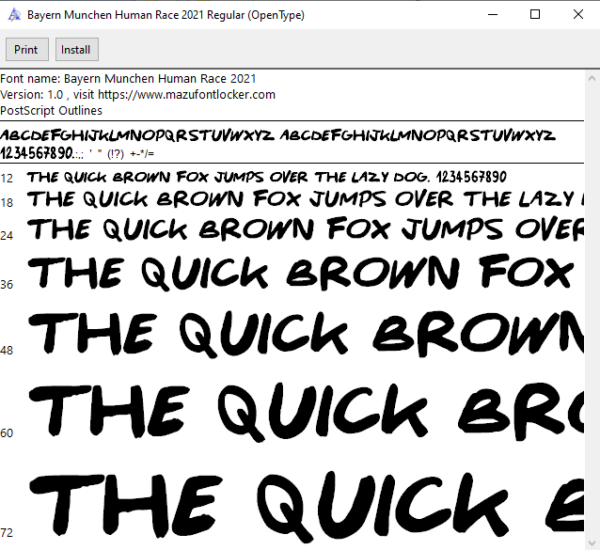The image size is (600, 550).
Task: Click the '72' size label
Action: [x=7, y=532]
